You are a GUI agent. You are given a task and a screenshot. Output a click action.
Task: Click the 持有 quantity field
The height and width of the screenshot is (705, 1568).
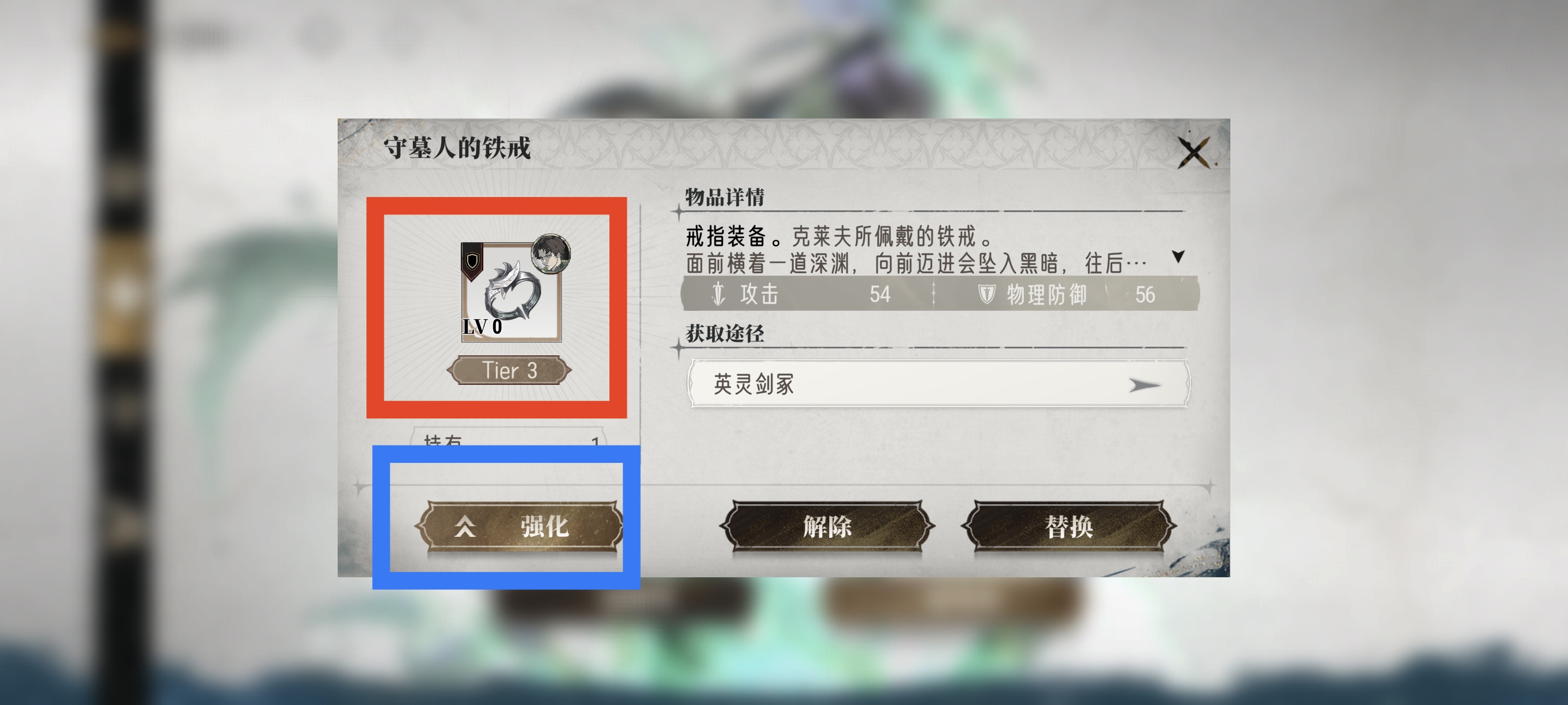pyautogui.click(x=509, y=437)
